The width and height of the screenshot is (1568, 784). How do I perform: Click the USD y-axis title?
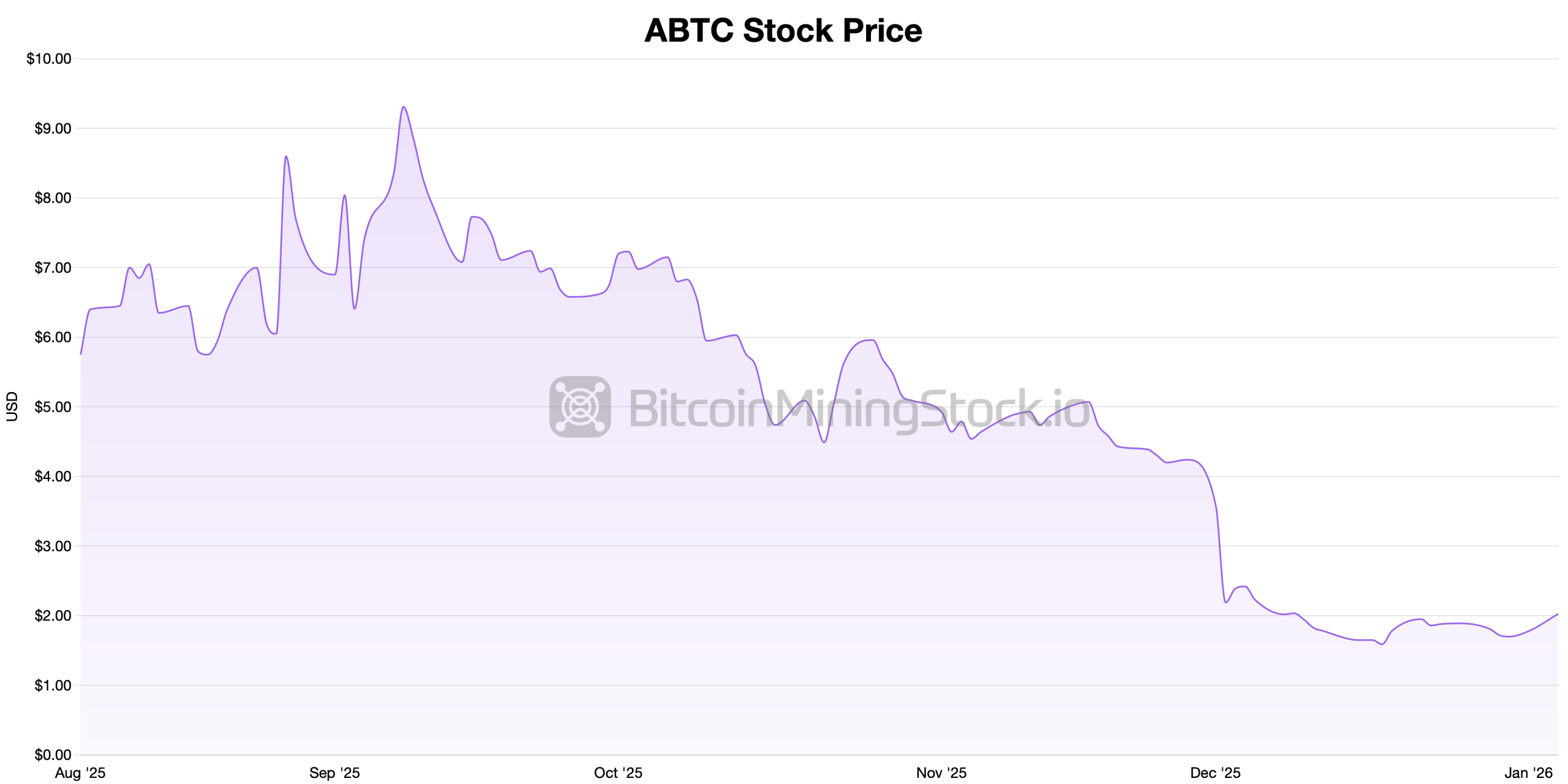(x=12, y=407)
